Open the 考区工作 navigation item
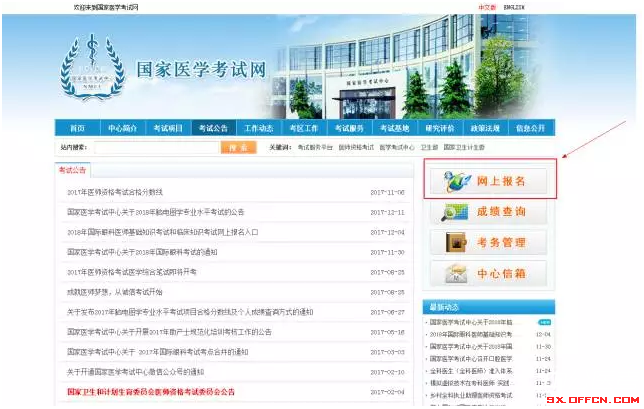 point(304,128)
